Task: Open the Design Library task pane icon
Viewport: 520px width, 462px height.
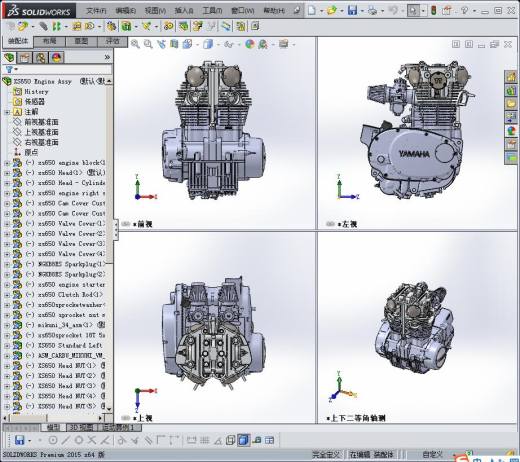Action: (x=511, y=90)
